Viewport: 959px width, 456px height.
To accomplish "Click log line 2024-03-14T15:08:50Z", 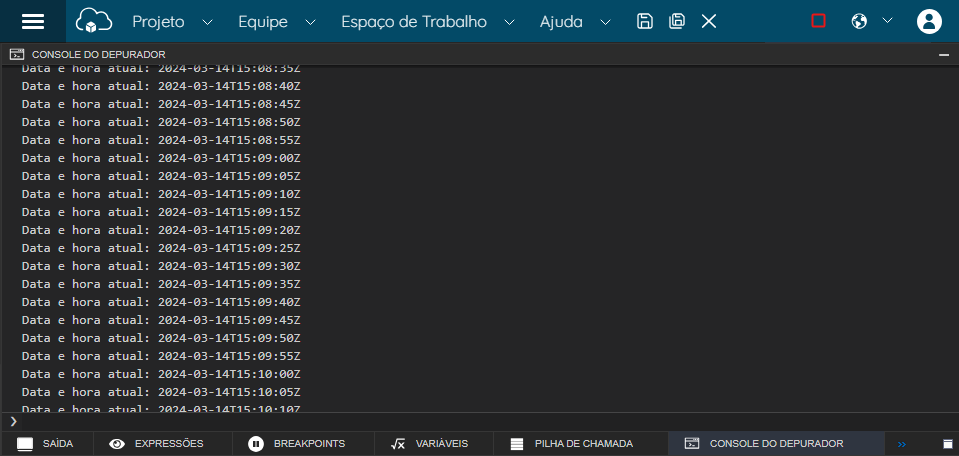I will 161,122.
